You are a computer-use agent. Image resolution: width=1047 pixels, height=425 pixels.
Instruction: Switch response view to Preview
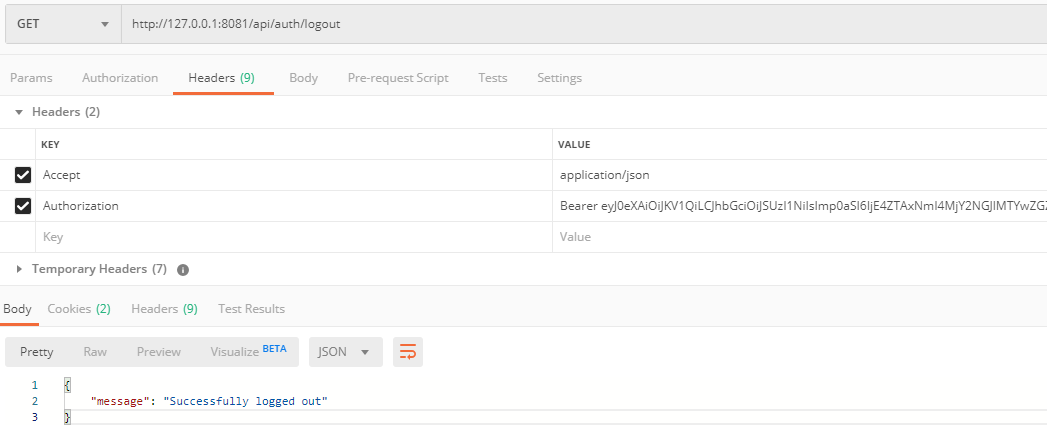tap(159, 352)
